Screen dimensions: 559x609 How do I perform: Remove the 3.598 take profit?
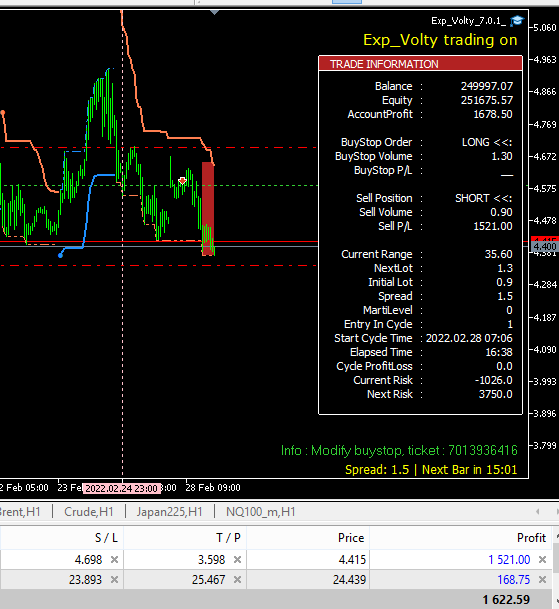click(237, 560)
